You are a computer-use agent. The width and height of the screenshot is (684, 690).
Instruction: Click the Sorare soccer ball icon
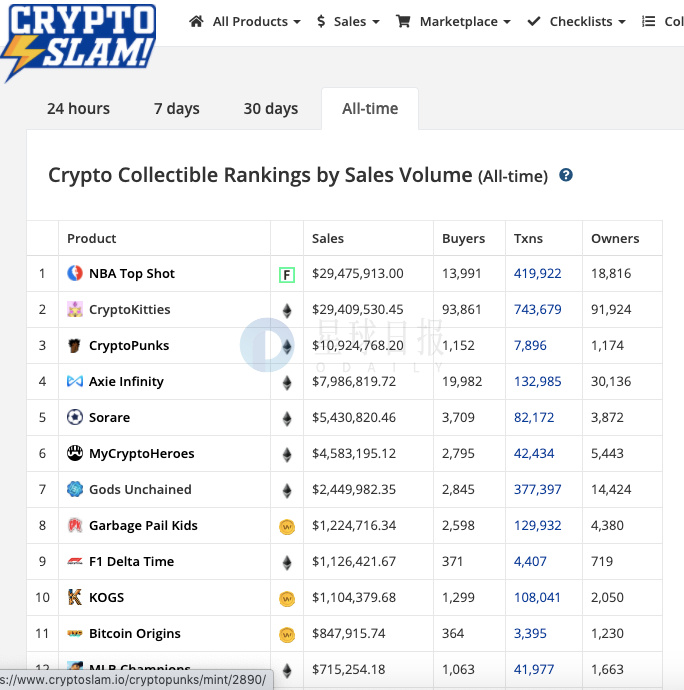click(x=75, y=417)
